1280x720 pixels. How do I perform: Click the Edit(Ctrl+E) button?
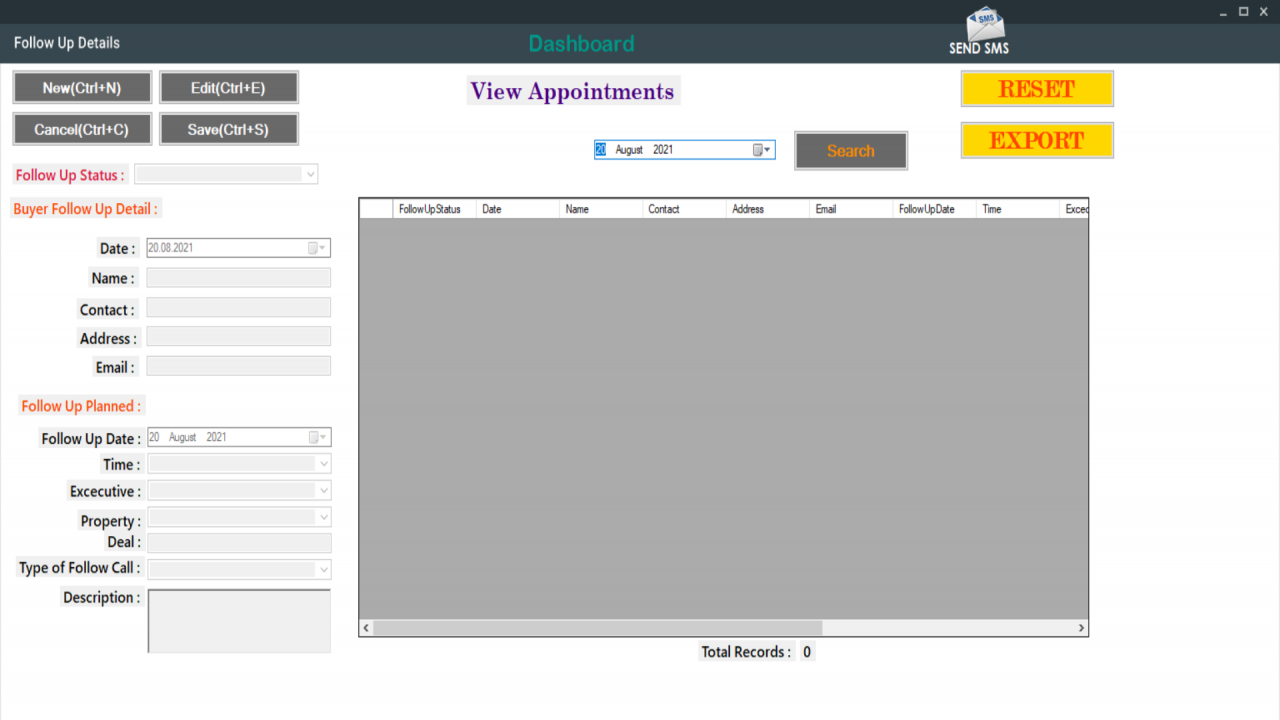click(228, 88)
